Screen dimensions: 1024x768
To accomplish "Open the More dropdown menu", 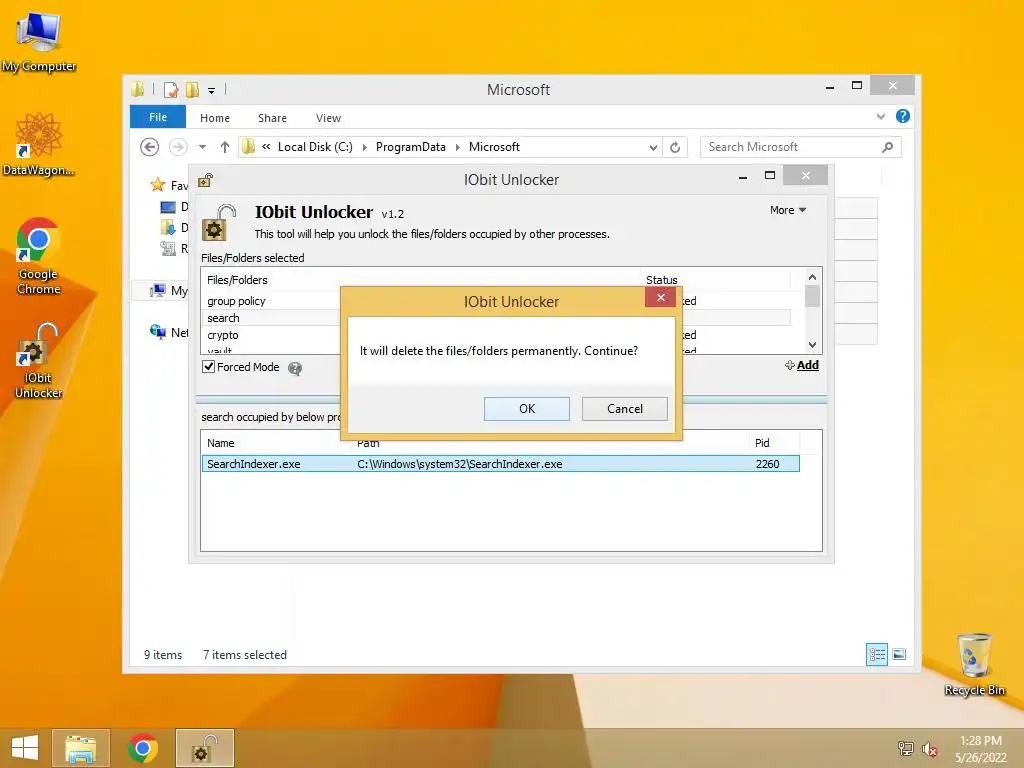I will click(788, 210).
